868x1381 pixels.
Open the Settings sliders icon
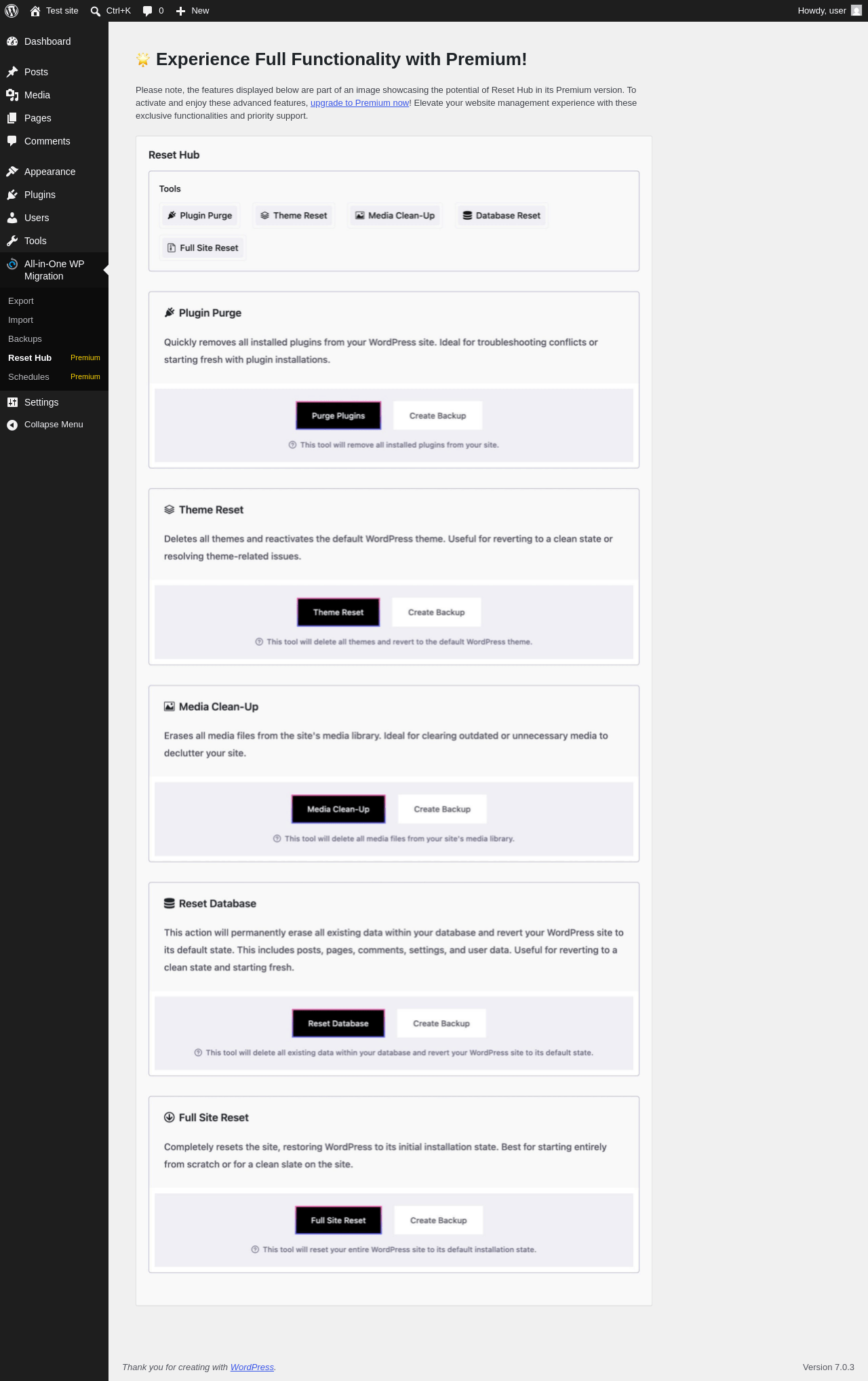(x=12, y=402)
